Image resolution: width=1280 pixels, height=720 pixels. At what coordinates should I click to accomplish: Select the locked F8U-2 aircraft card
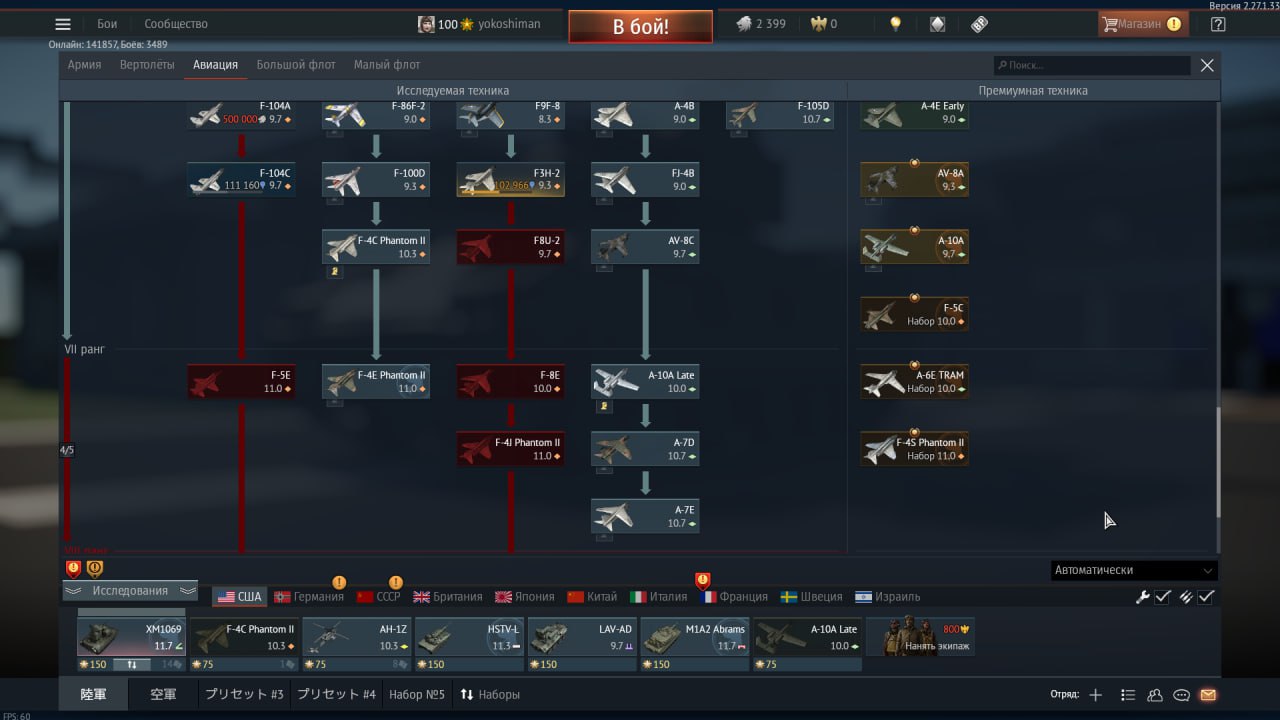(x=511, y=247)
